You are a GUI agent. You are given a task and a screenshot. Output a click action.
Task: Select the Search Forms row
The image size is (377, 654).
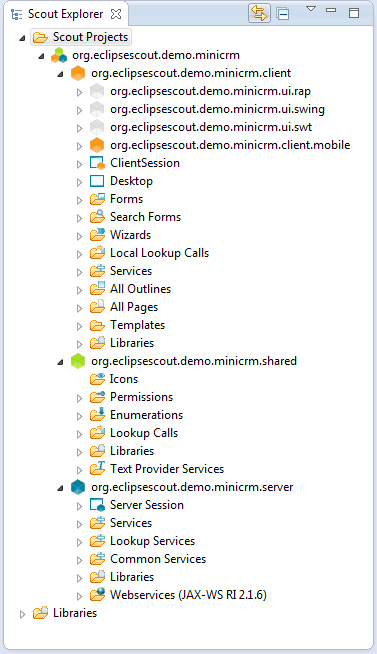click(x=145, y=216)
